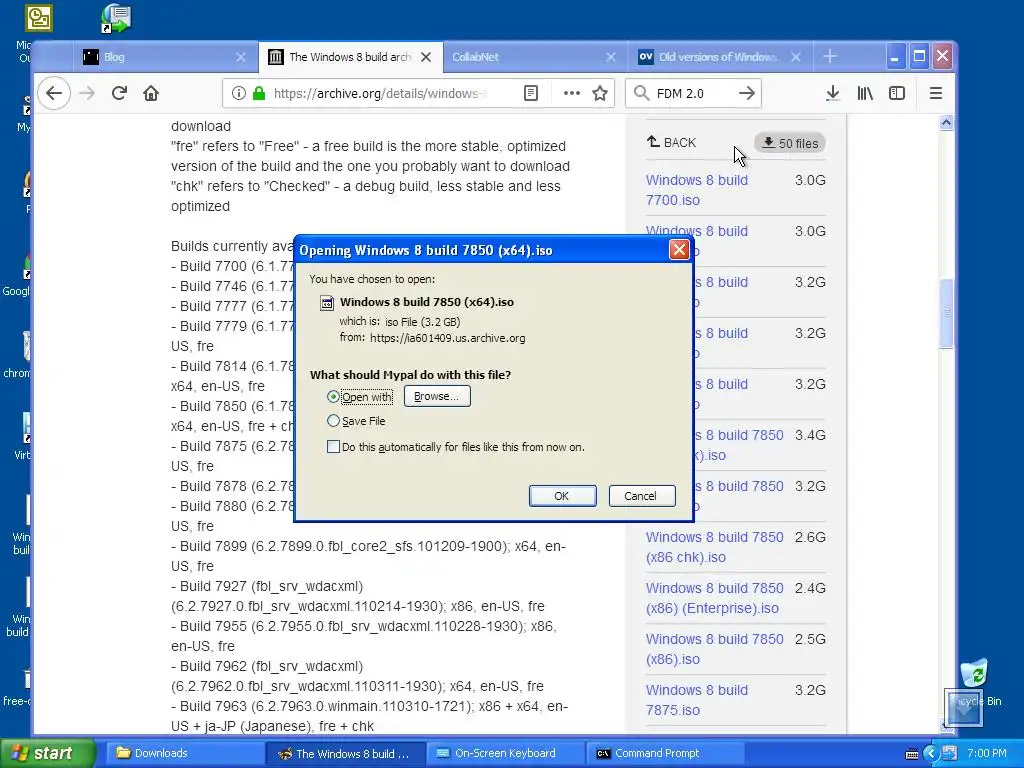Open Windows 8 build 7875.iso link
1024x768 pixels.
point(697,700)
